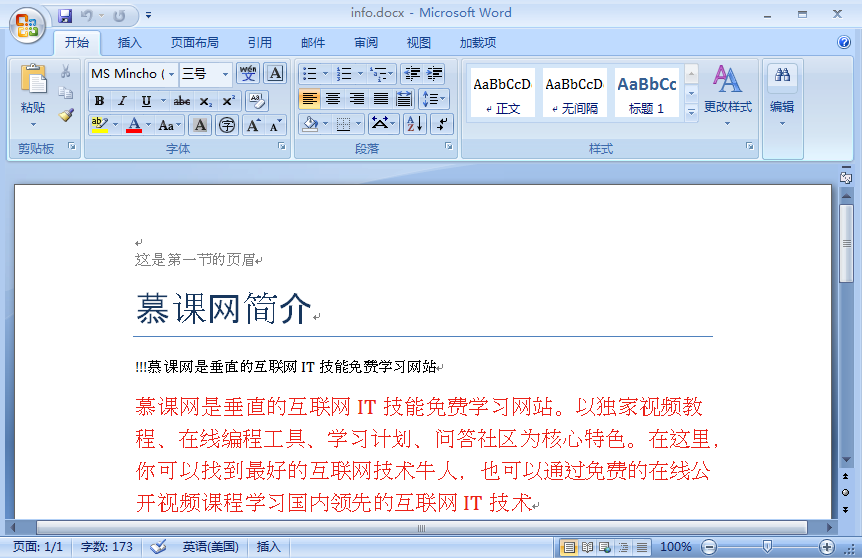Increase paragraph indent
Viewport: 862px width, 558px height.
(434, 73)
